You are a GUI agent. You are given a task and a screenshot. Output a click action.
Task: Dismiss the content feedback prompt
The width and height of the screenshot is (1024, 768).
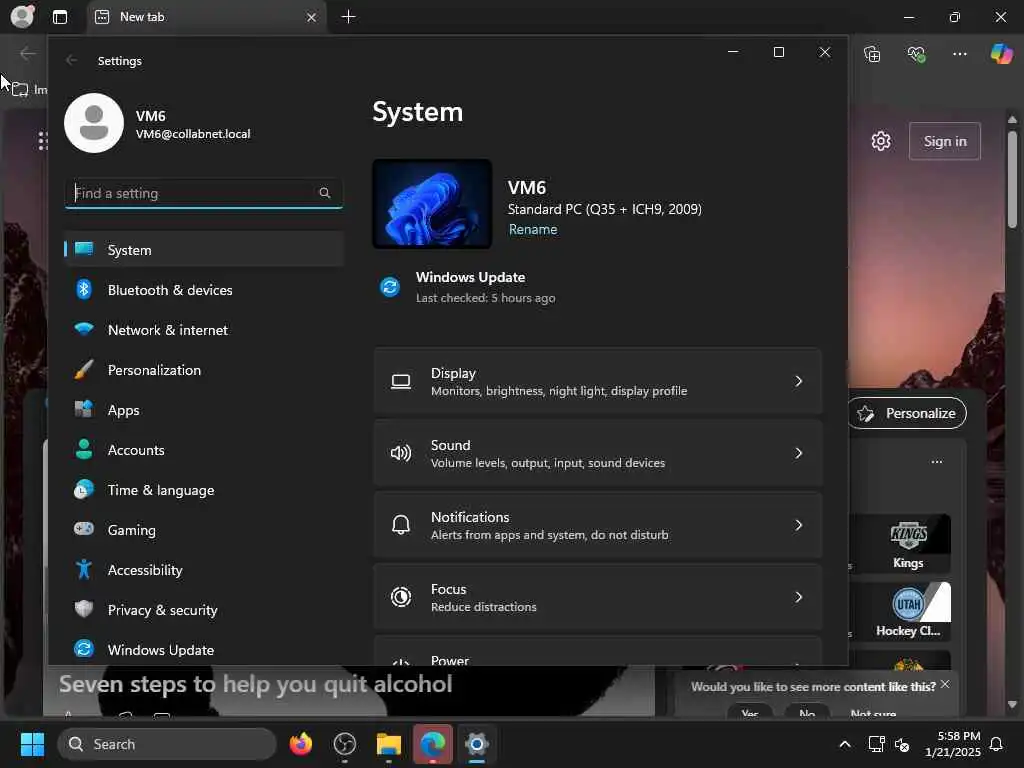[x=945, y=684]
